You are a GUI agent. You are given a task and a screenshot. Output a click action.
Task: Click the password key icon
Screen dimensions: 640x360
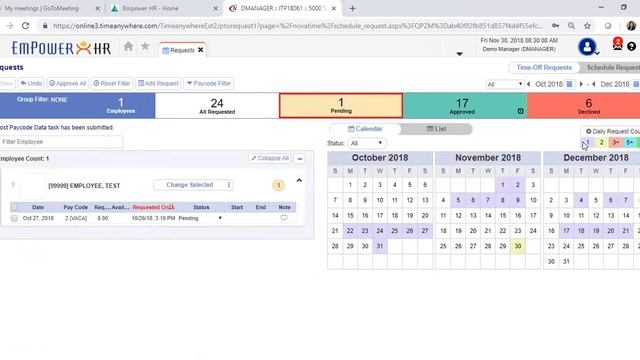coord(556,26)
